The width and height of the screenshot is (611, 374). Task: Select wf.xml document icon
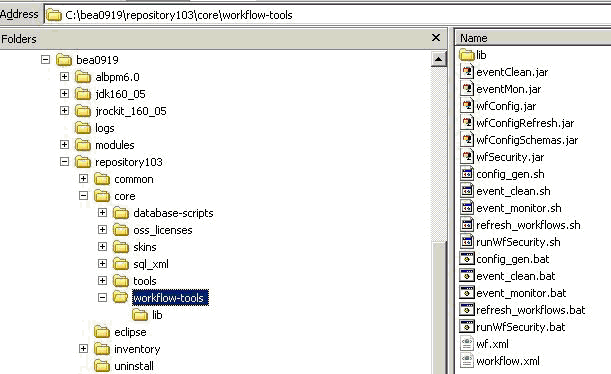467,344
